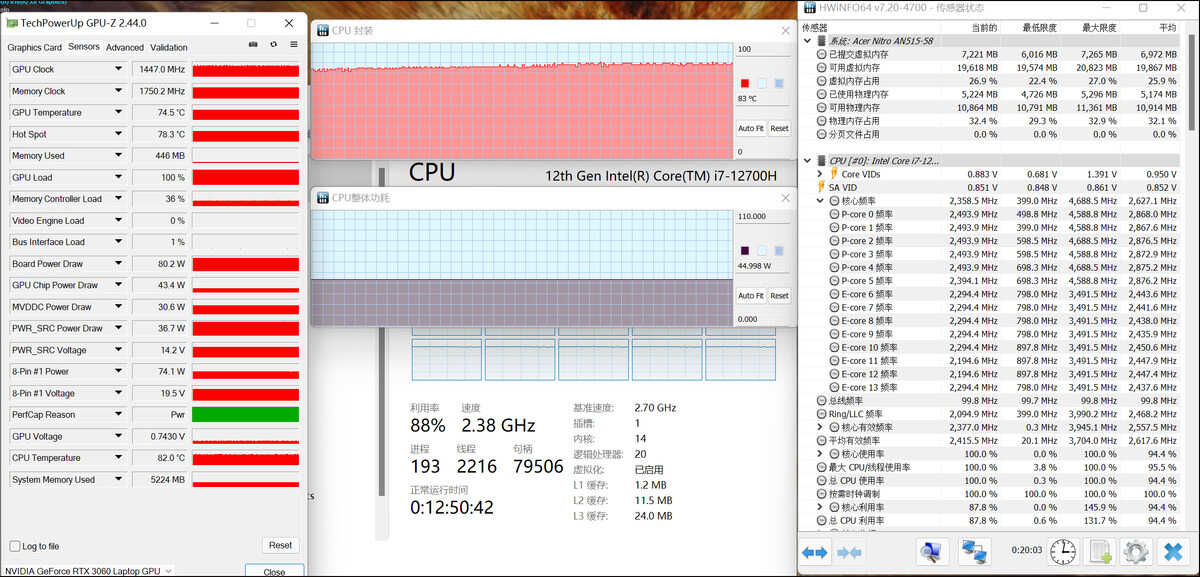Image resolution: width=1200 pixels, height=577 pixels.
Task: Open the GPU Load sensor dropdown
Action: [x=118, y=177]
